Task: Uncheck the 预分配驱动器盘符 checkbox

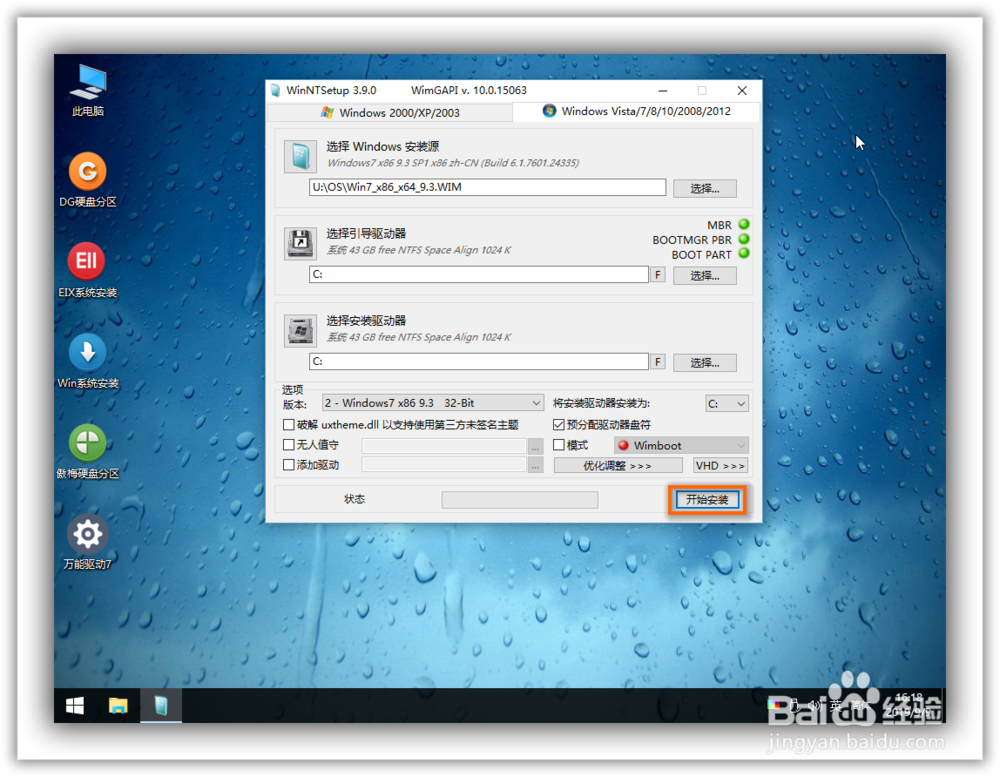Action: point(559,425)
